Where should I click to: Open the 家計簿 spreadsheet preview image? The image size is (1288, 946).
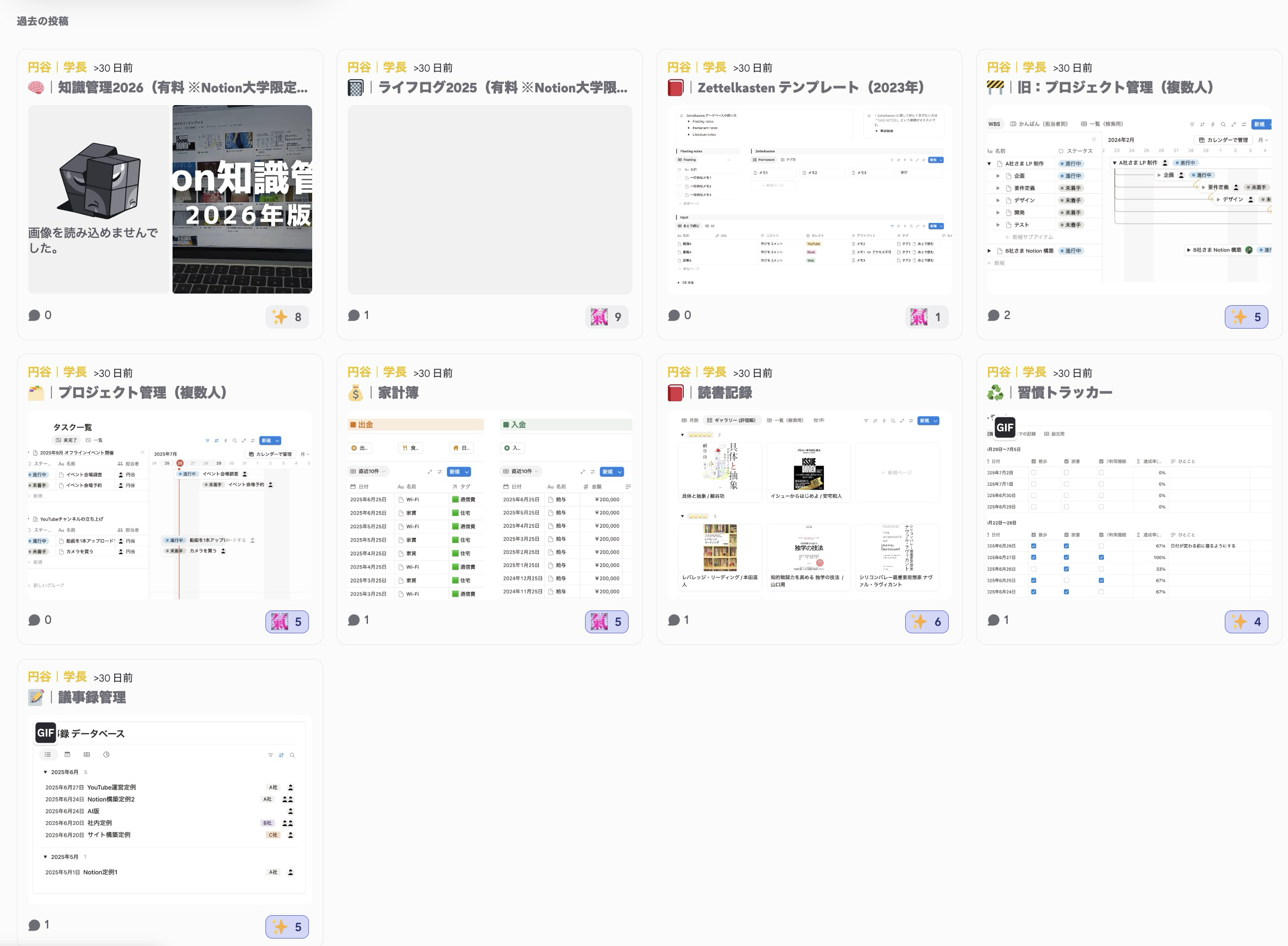(490, 505)
